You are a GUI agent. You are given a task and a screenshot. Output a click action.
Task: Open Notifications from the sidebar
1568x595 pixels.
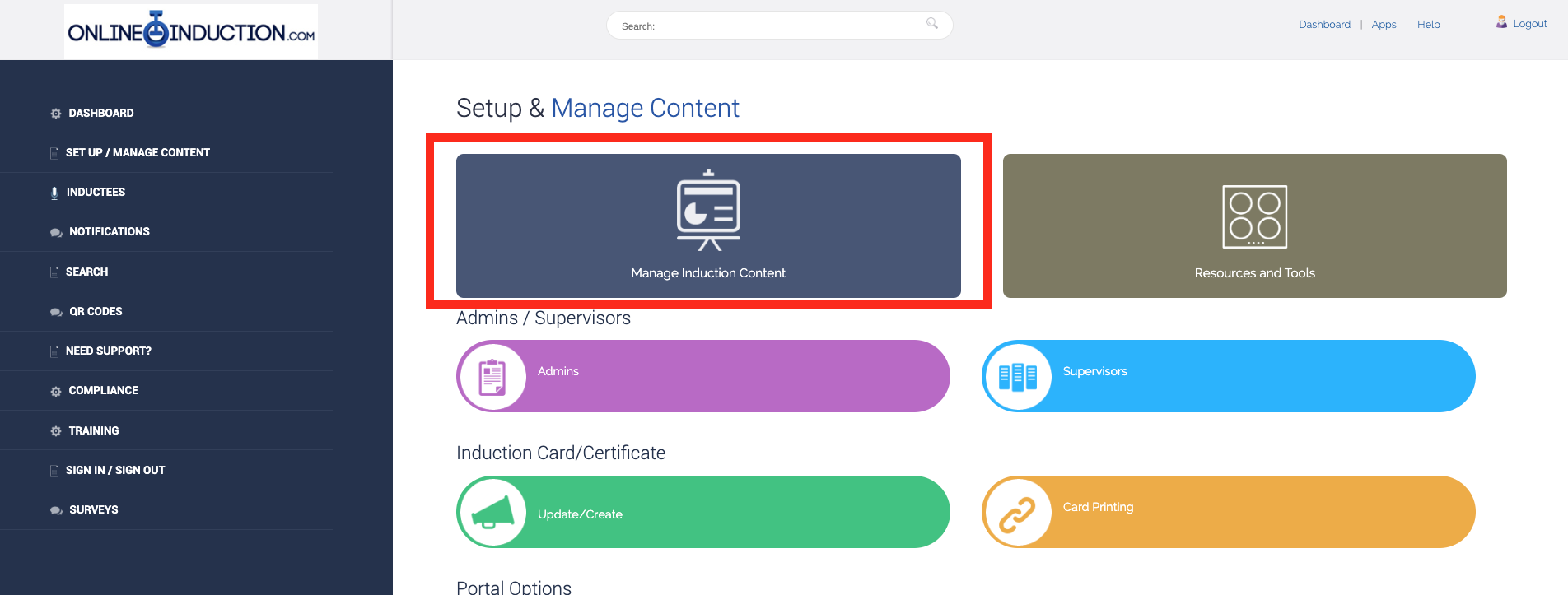(109, 231)
